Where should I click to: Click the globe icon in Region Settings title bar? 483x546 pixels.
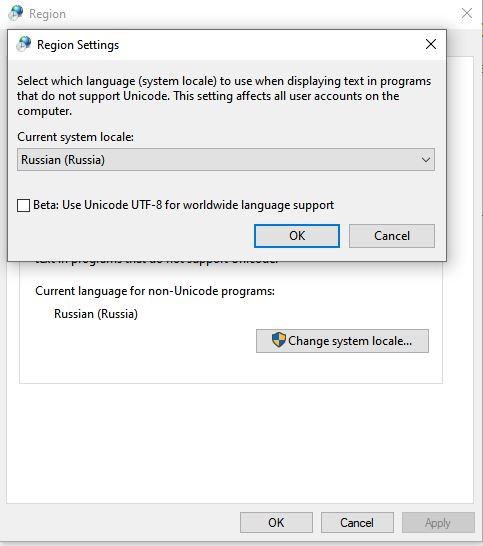[x=24, y=44]
